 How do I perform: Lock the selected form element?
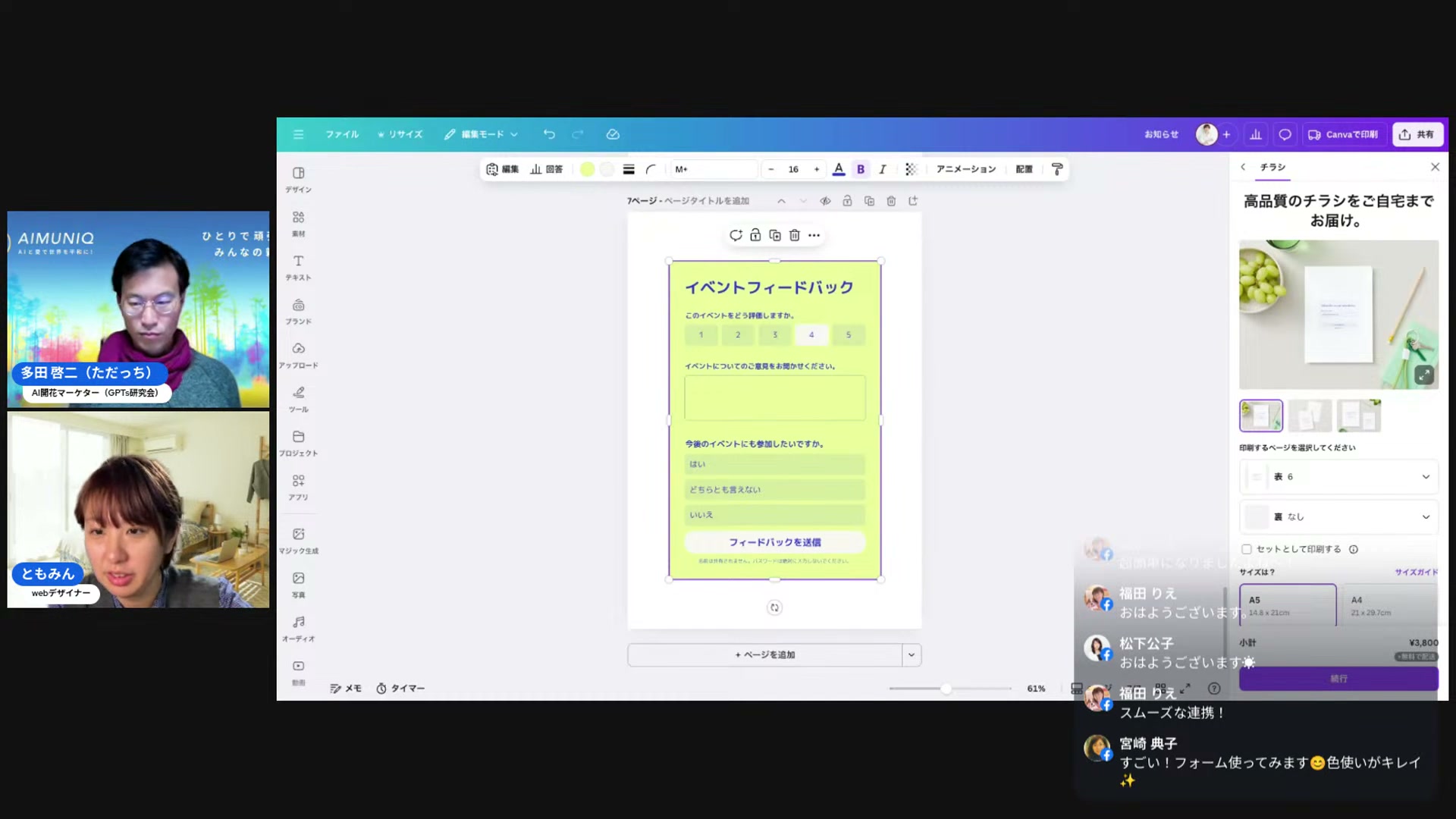click(755, 235)
